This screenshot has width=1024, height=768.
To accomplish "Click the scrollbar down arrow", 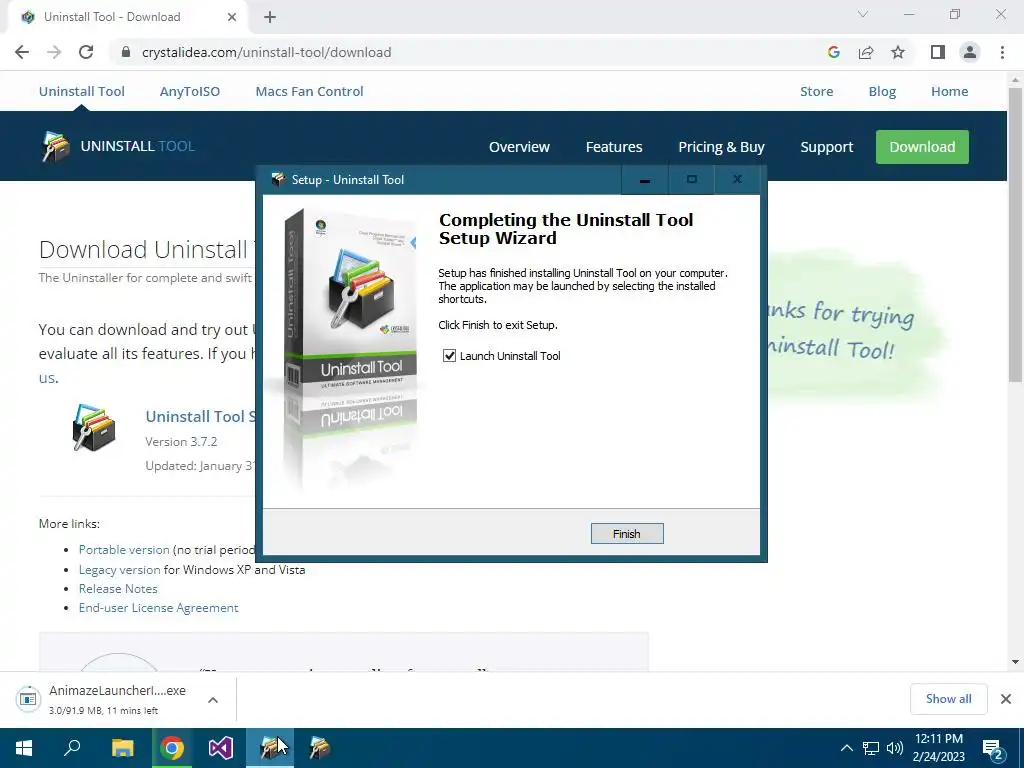I will tap(1015, 662).
